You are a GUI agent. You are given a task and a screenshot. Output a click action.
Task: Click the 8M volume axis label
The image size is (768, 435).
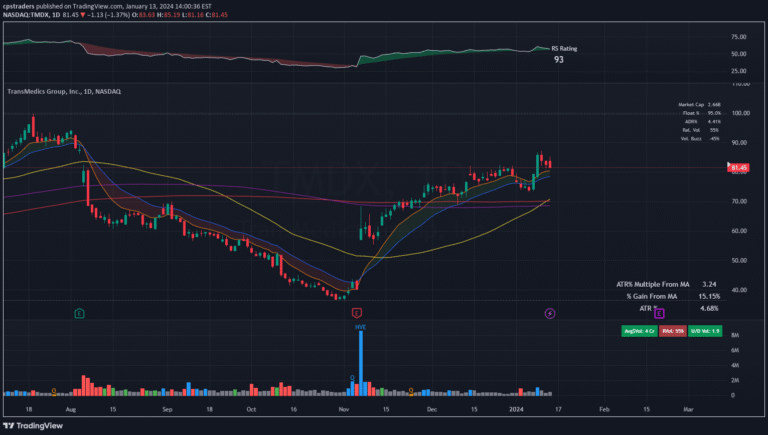(735, 335)
